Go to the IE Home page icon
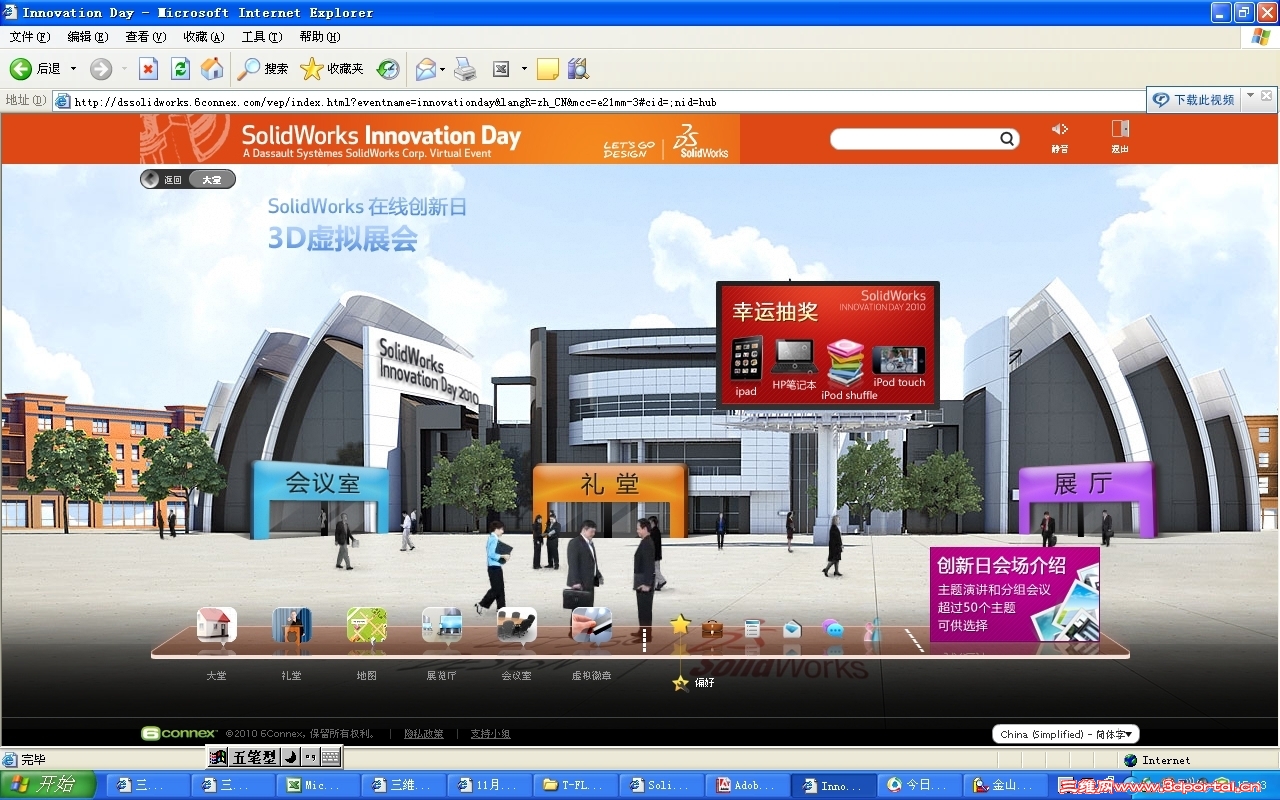The image size is (1280, 800). 212,69
